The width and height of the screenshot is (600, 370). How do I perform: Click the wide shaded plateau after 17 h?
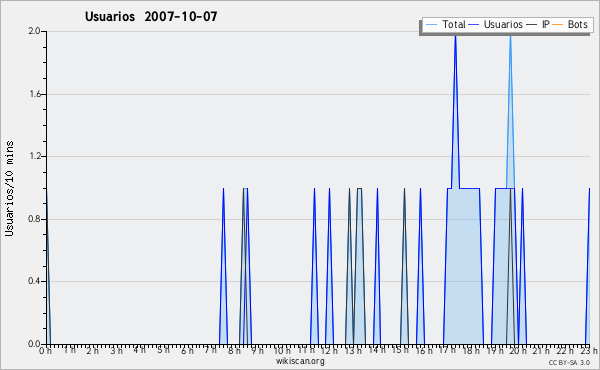point(464,266)
